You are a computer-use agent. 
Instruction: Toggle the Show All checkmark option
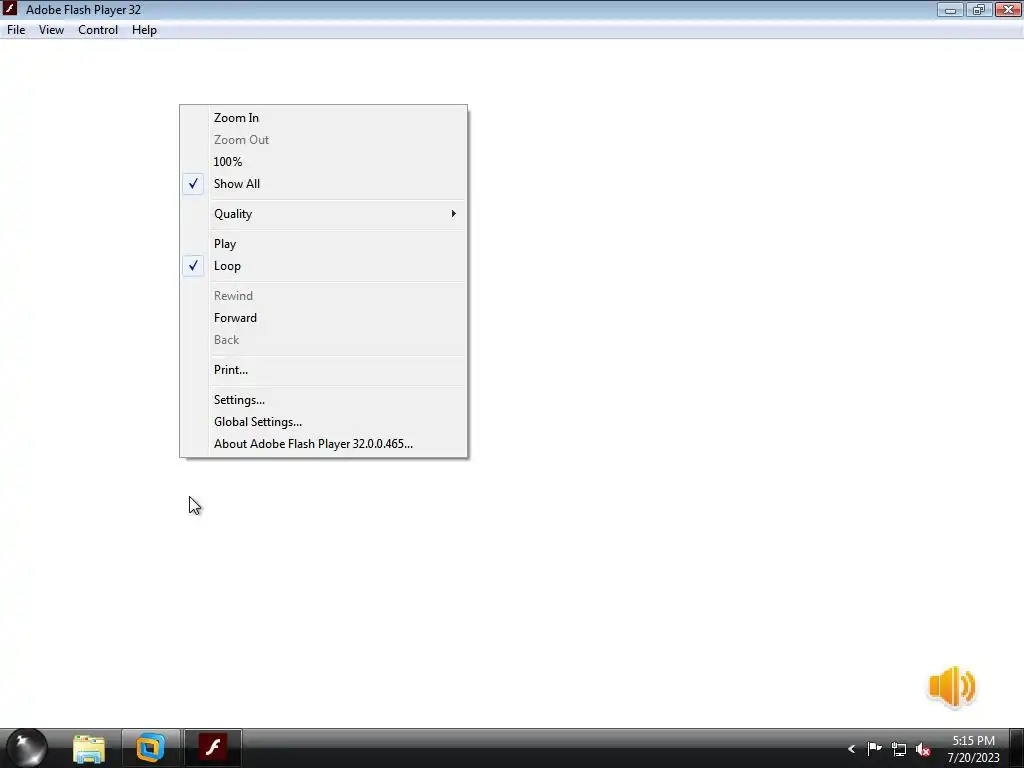(323, 184)
